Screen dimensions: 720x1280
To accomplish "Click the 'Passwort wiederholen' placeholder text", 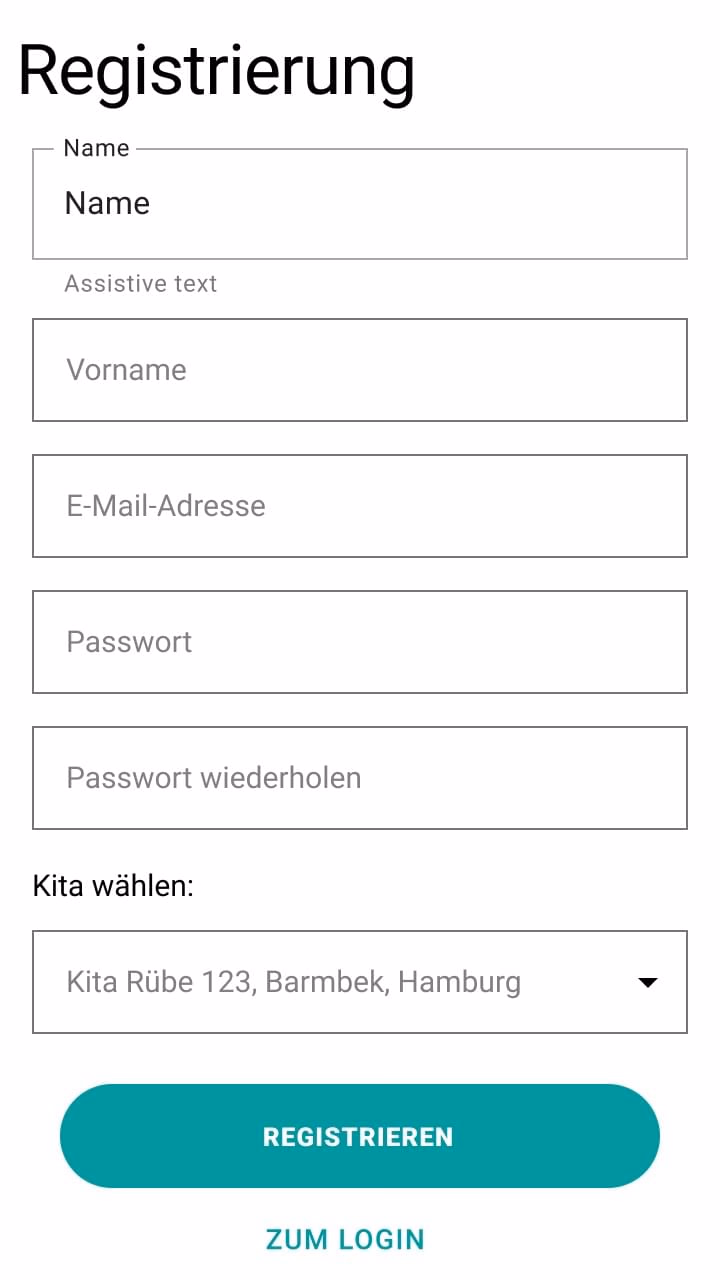I will click(x=214, y=778).
